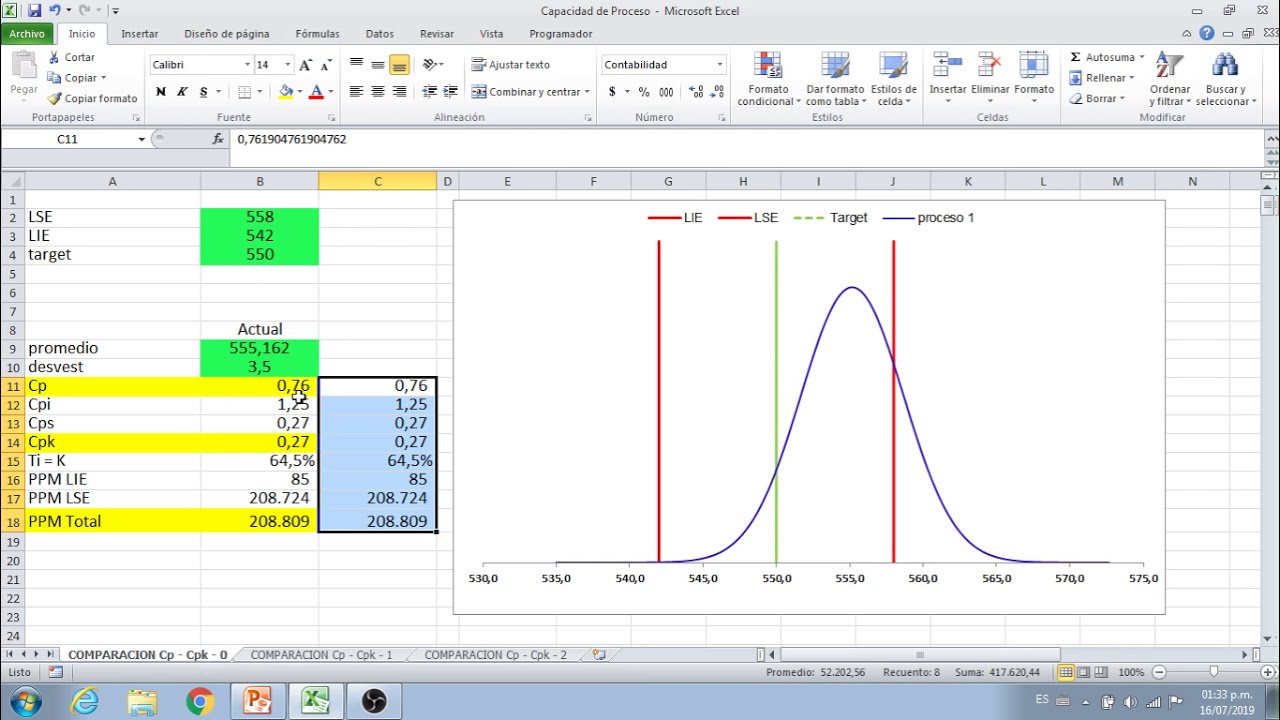Screen dimensions: 1280x720
Task: Enable middle vertical alignment
Action: (x=378, y=65)
